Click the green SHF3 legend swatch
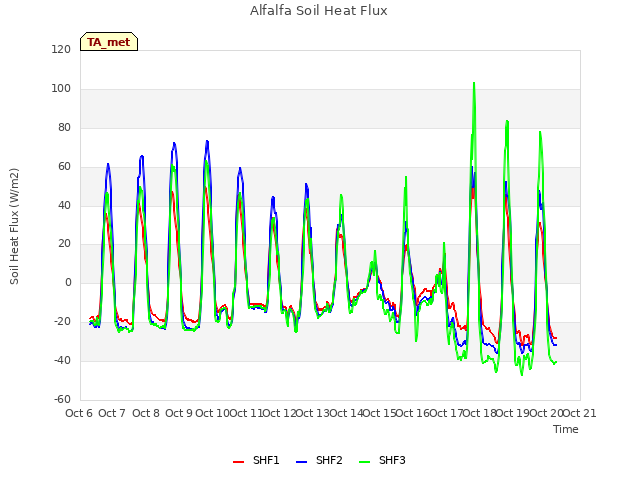This screenshot has width=640, height=480. [364, 462]
